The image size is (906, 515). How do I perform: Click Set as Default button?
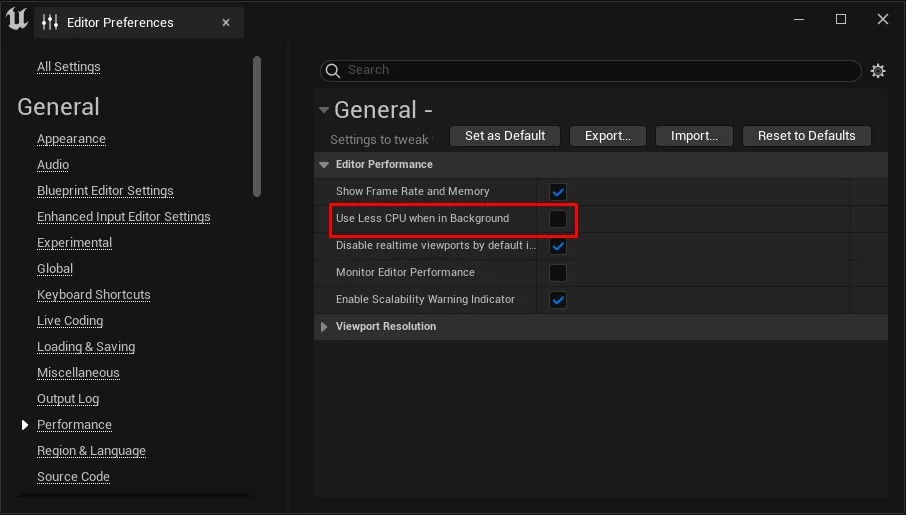point(504,136)
